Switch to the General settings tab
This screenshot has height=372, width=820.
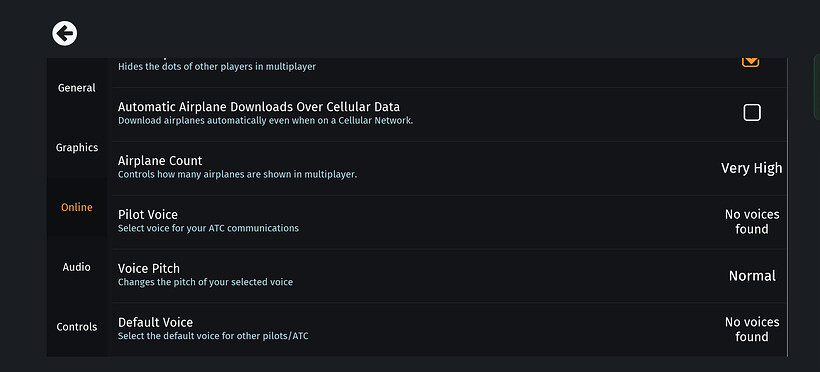(77, 88)
